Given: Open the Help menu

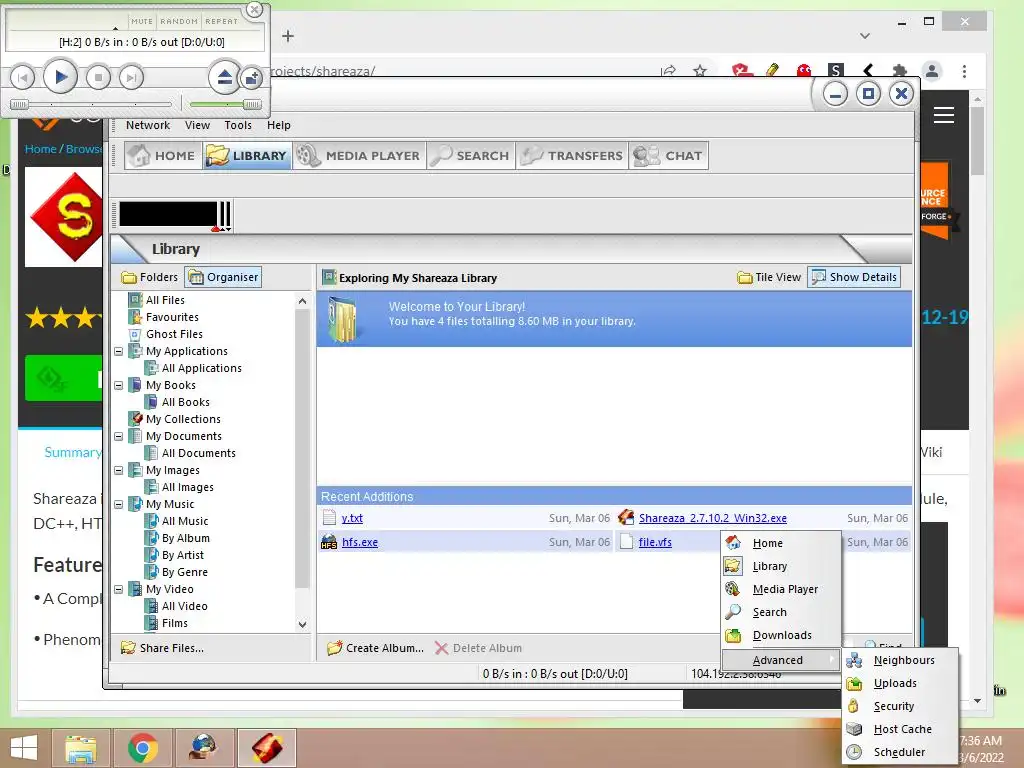Looking at the screenshot, I should pyautogui.click(x=278, y=125).
